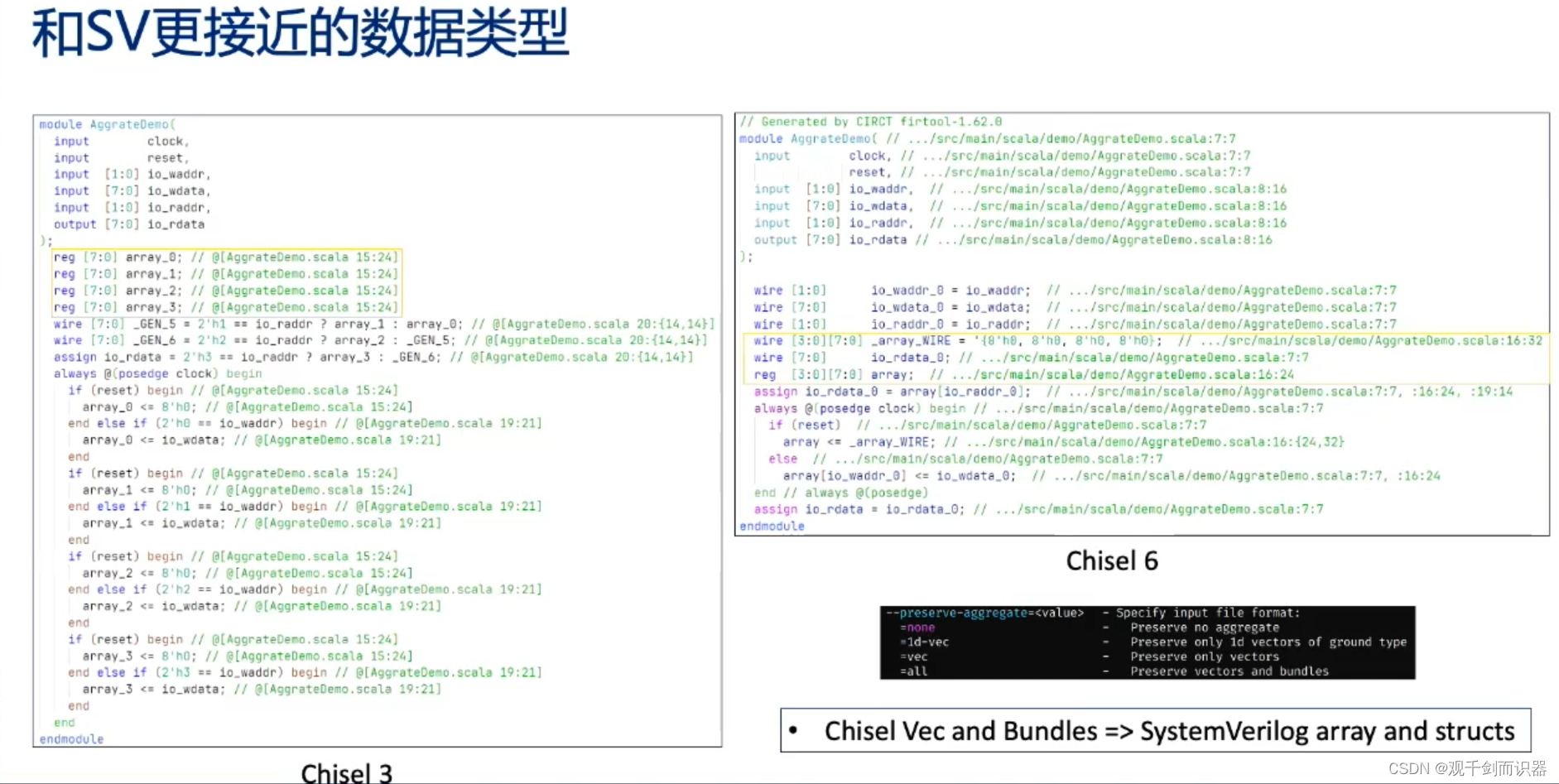This screenshot has width=1559, height=784.
Task: Click 'reg [7:0] array_1;' declaration line
Action: coord(226,274)
